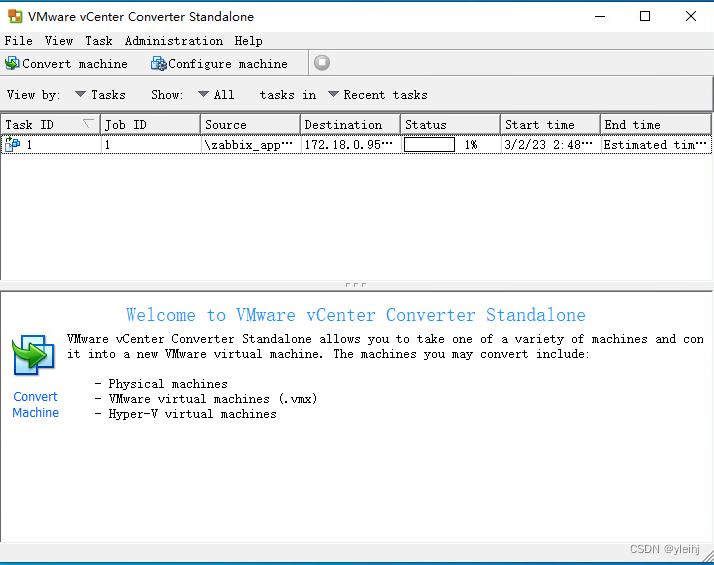Click the Convert Machine link in welcome pane
Image resolution: width=714 pixels, height=565 pixels.
click(x=36, y=404)
